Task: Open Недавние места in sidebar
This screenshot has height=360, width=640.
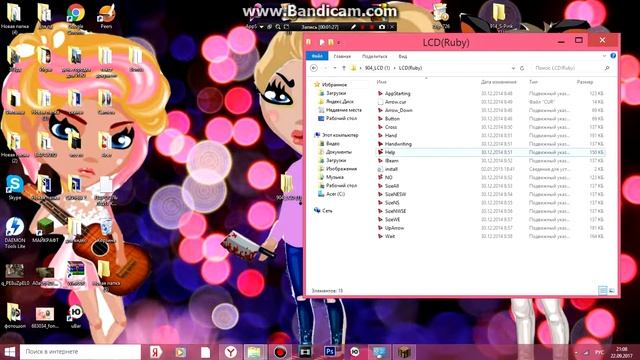Action: (x=343, y=110)
